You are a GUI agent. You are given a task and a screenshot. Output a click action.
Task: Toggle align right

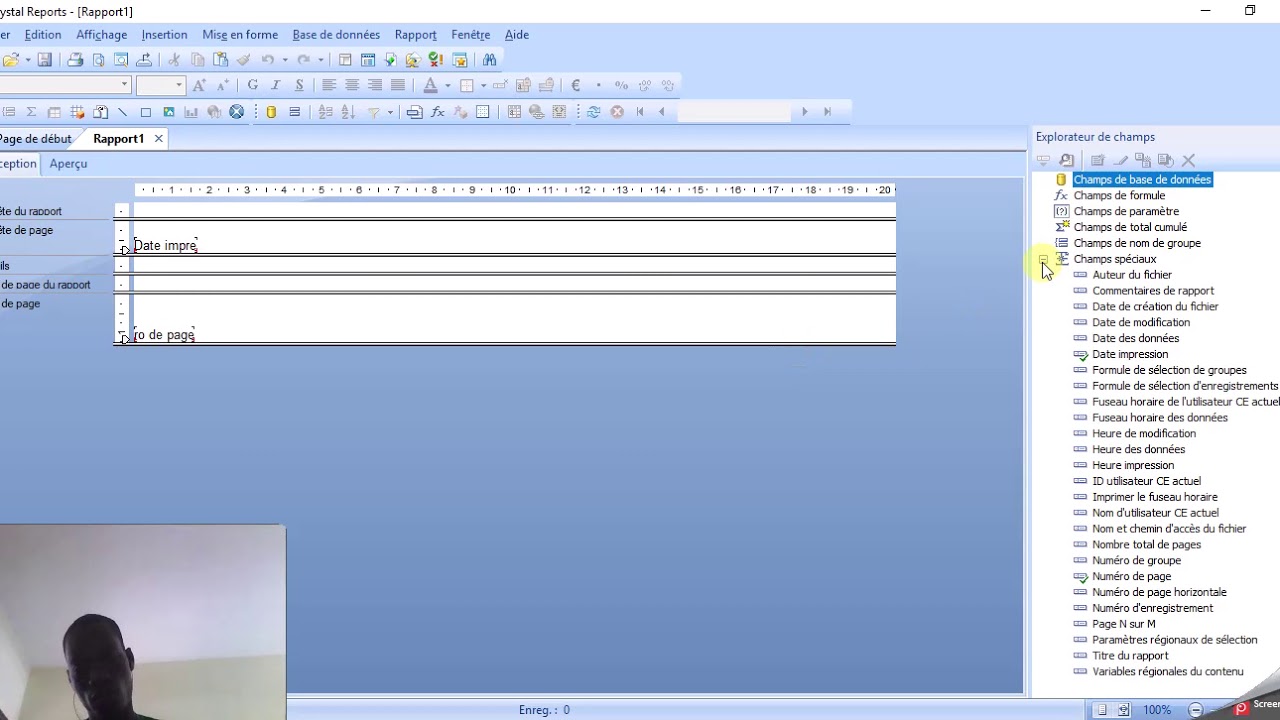point(374,86)
